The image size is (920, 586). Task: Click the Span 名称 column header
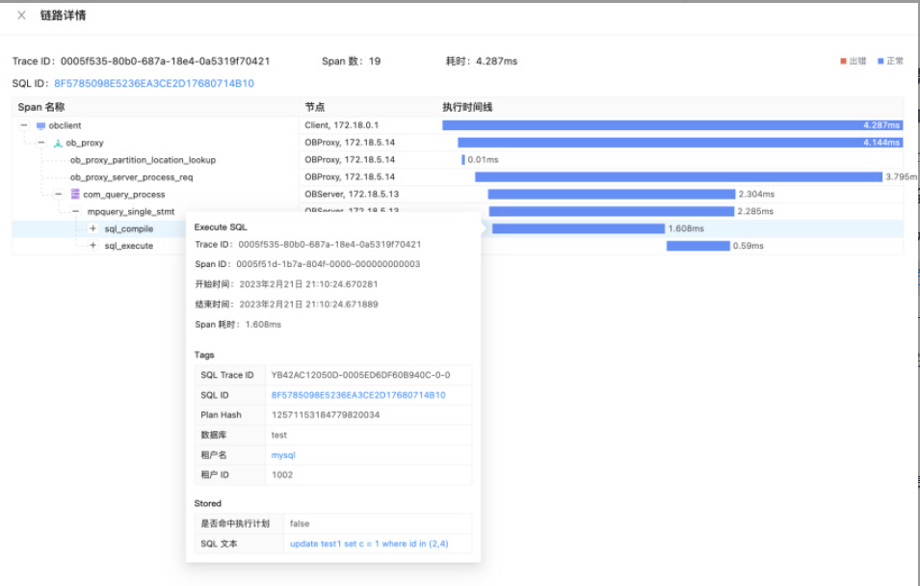41,107
